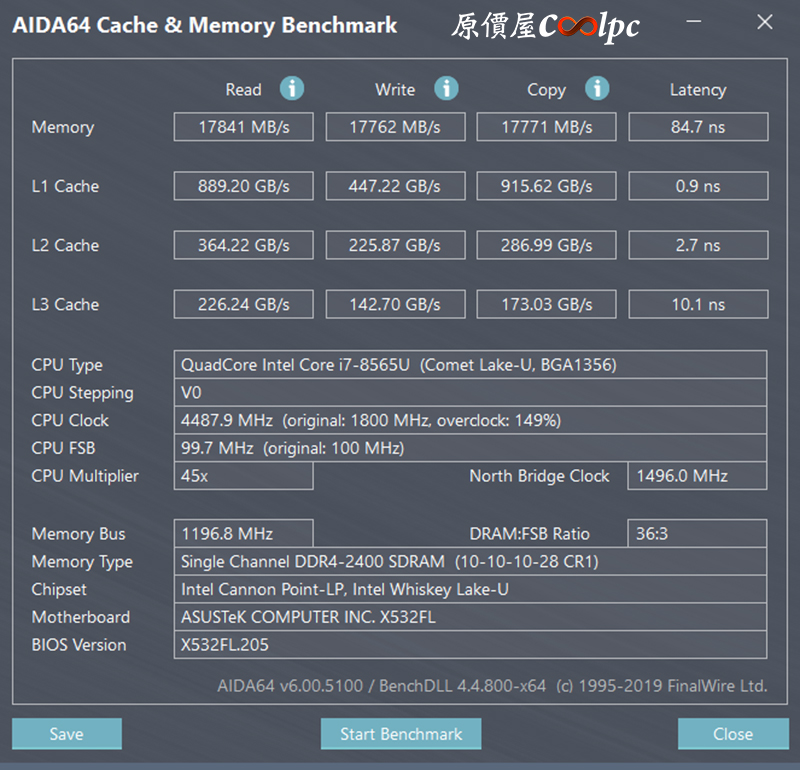Click the Write info icon
Screen dimensions: 800x770
pyautogui.click(x=446, y=88)
